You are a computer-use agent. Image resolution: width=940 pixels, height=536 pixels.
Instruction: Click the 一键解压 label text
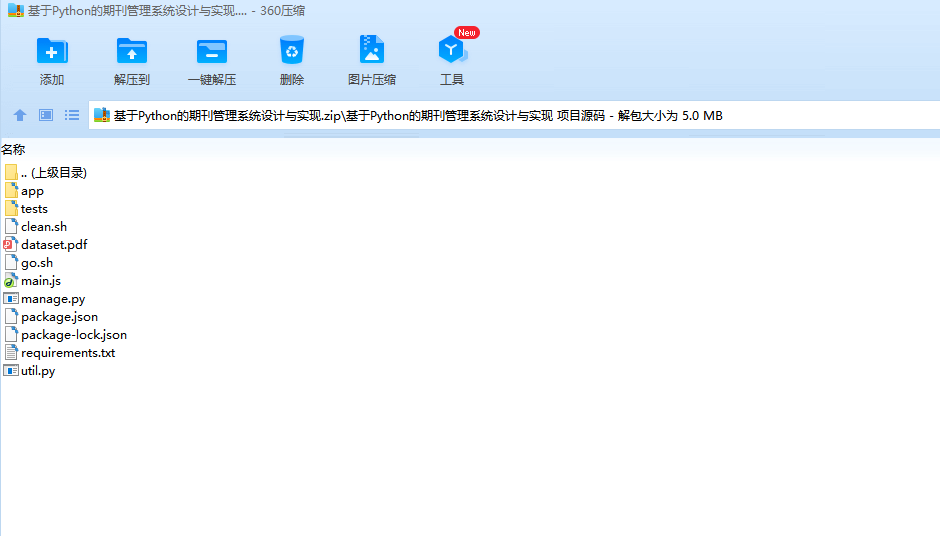click(212, 79)
